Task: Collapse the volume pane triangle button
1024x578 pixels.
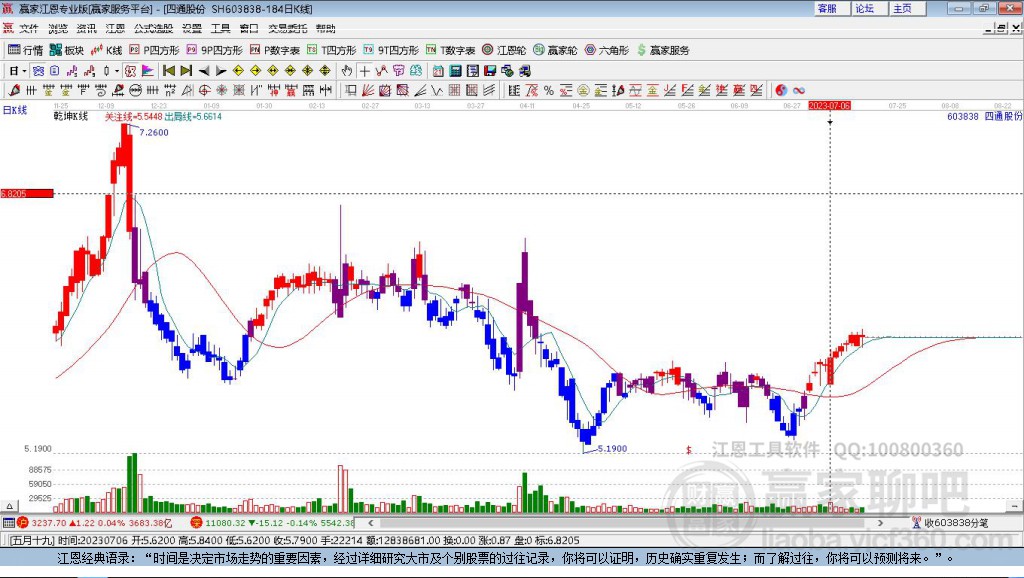Action: [x=9, y=506]
